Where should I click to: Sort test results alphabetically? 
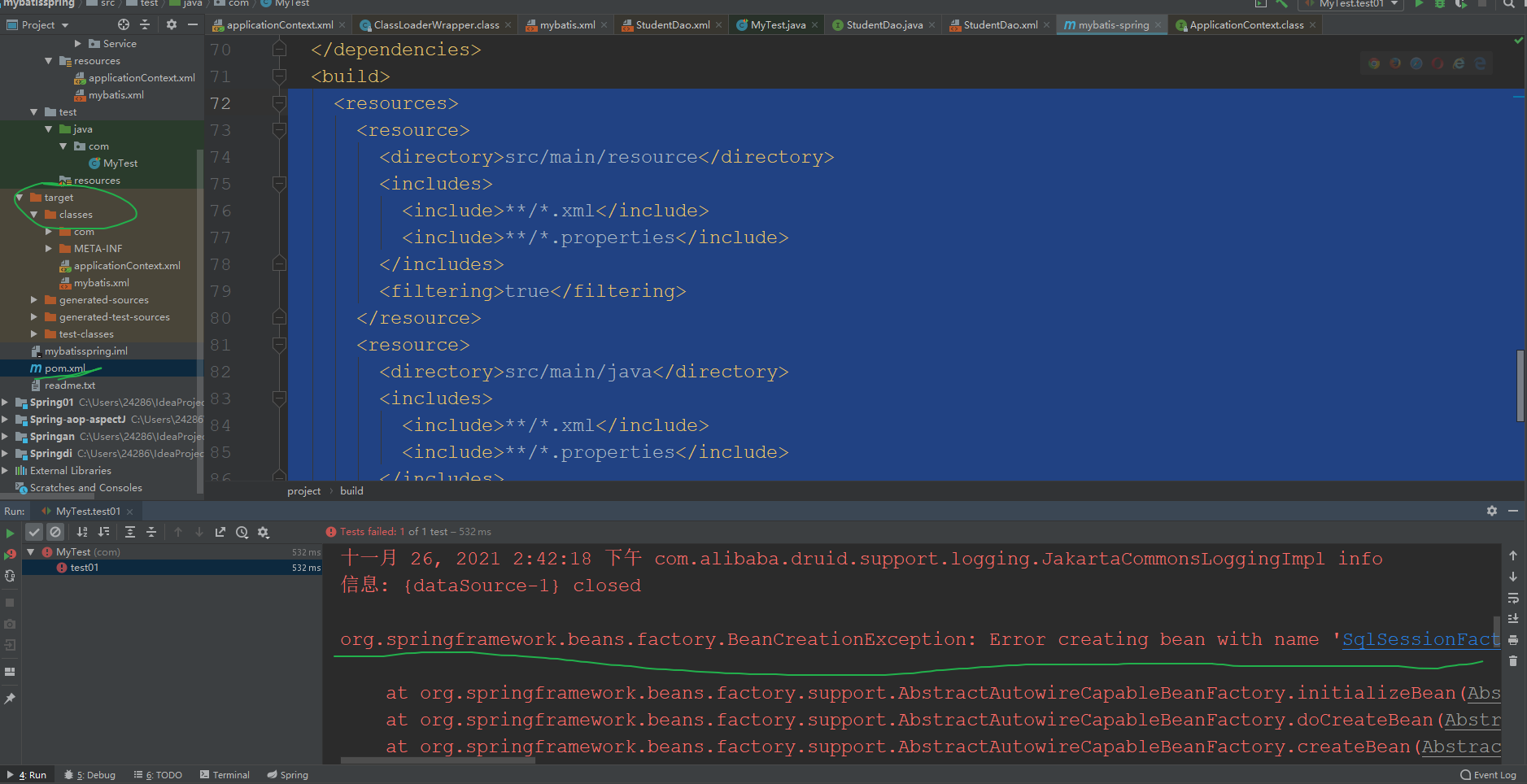pyautogui.click(x=82, y=532)
